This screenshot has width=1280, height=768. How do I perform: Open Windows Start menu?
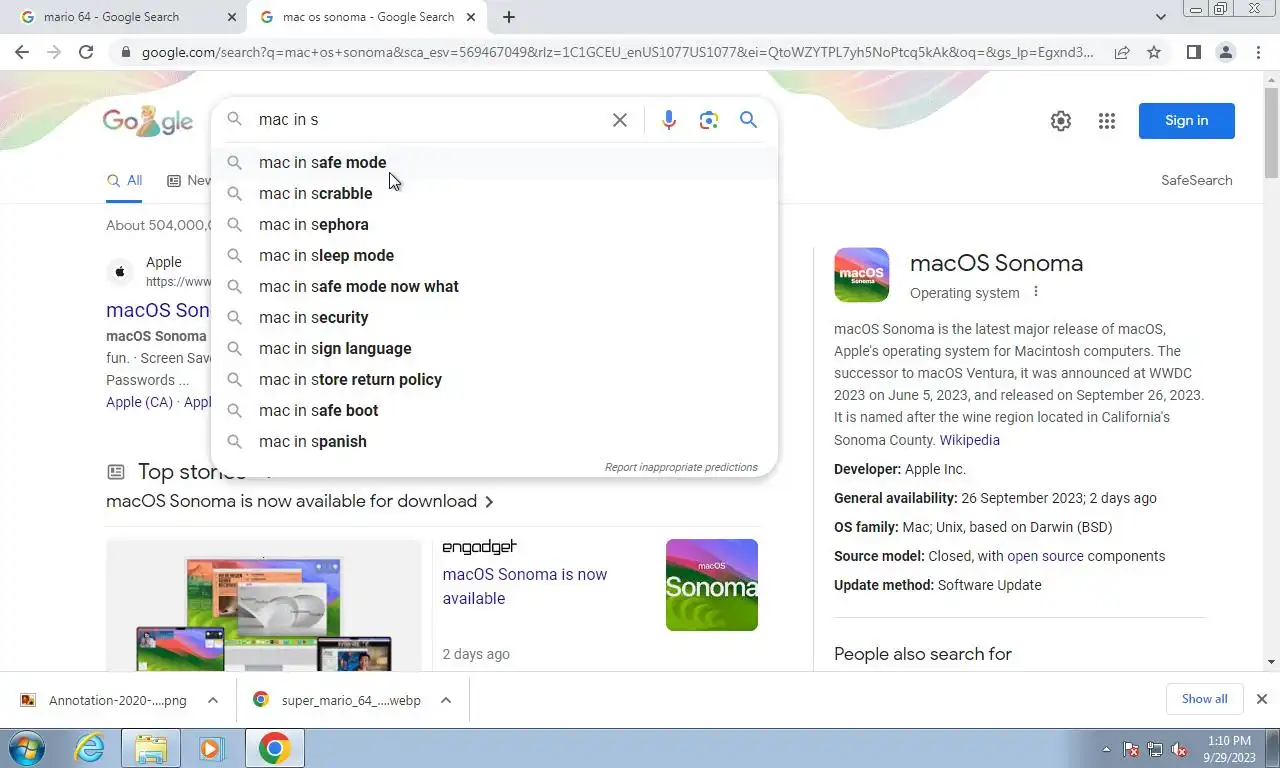(x=27, y=748)
